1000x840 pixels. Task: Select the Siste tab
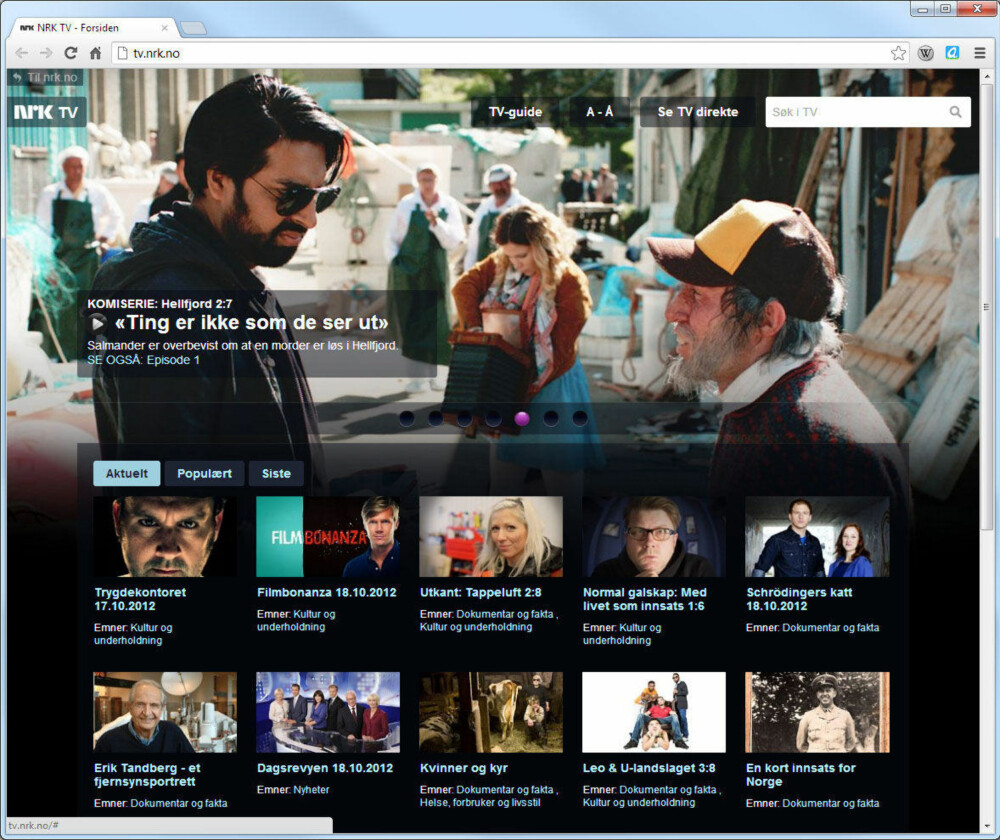[x=276, y=473]
